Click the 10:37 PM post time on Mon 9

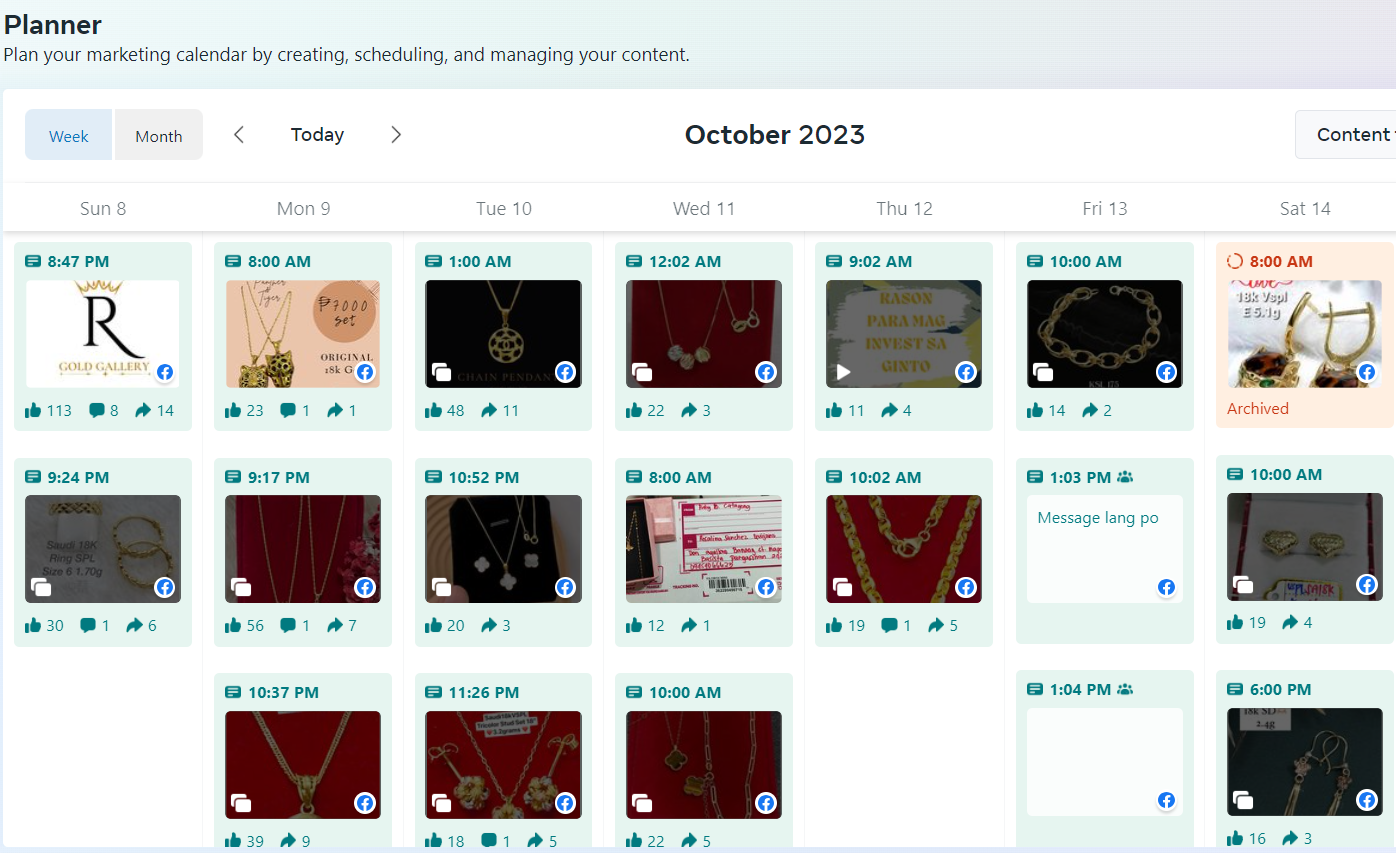(283, 692)
